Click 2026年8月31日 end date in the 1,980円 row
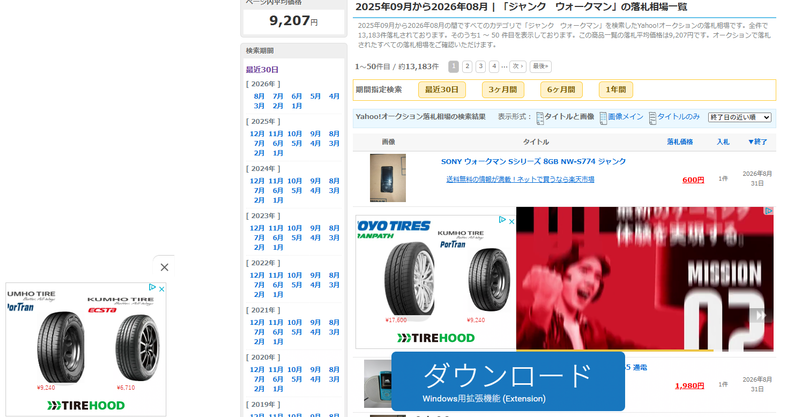 757,384
